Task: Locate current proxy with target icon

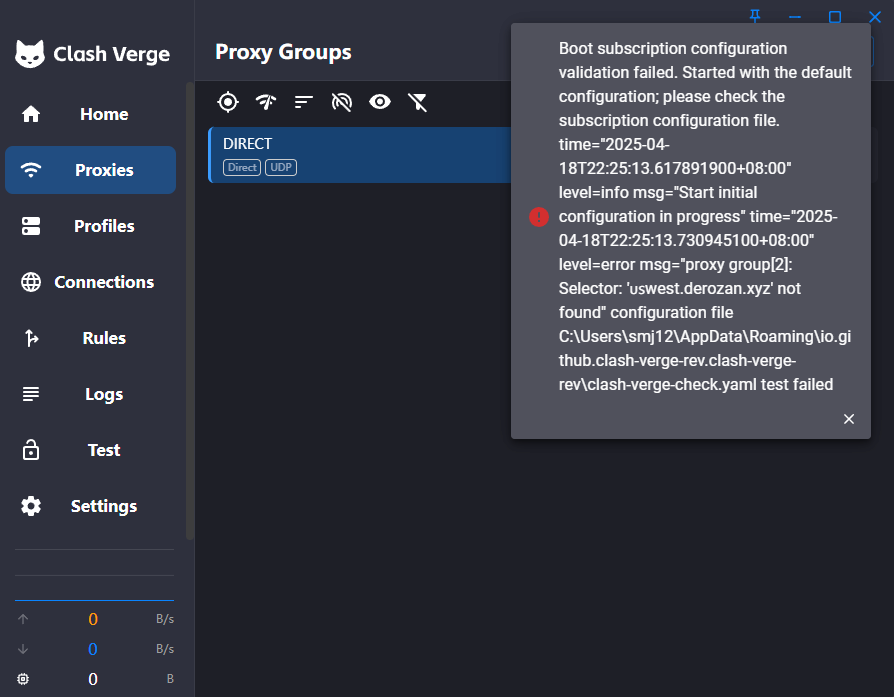Action: click(228, 102)
